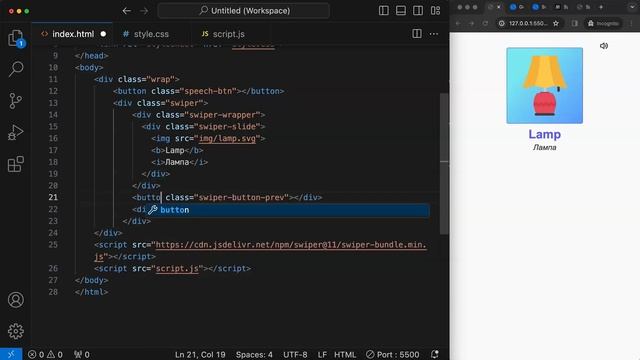Image resolution: width=640 pixels, height=360 pixels.
Task: Go back with the title bar arrow
Action: click(127, 11)
